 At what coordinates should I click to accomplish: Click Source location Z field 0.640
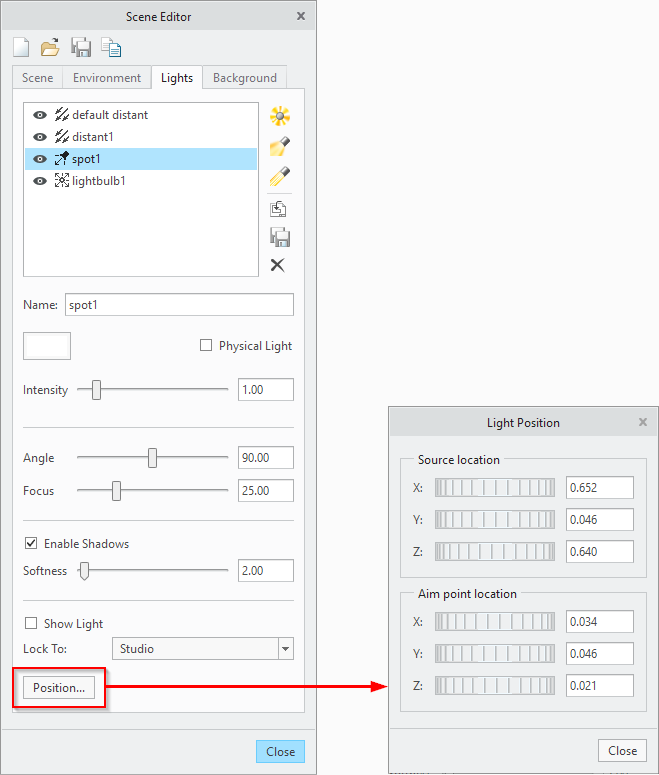coord(600,552)
